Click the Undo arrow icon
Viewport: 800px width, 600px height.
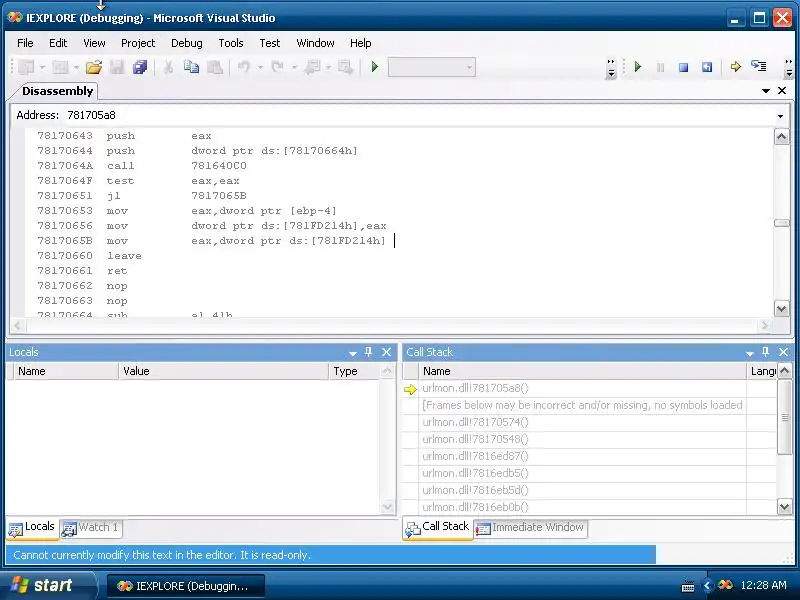point(244,67)
